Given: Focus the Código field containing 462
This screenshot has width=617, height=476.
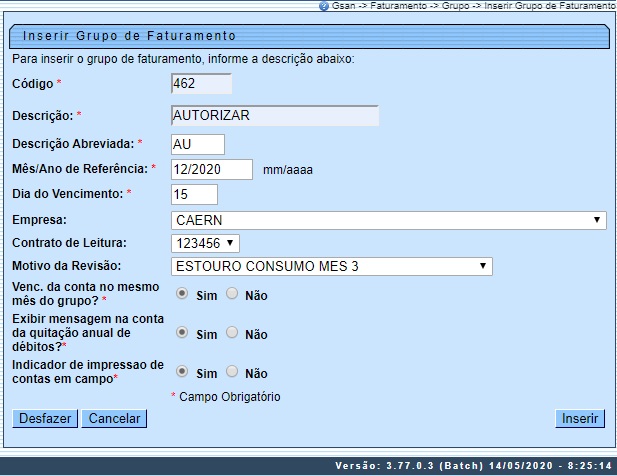Looking at the screenshot, I should [203, 83].
